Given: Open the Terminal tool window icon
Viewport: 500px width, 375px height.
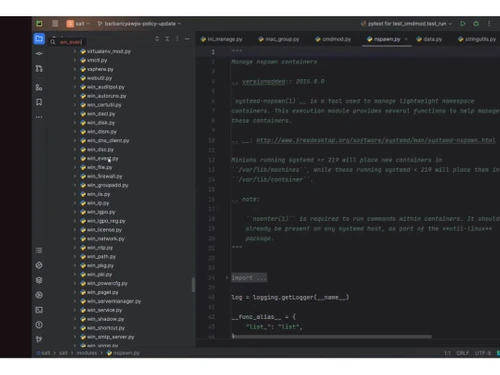Looking at the screenshot, I should point(39,310).
